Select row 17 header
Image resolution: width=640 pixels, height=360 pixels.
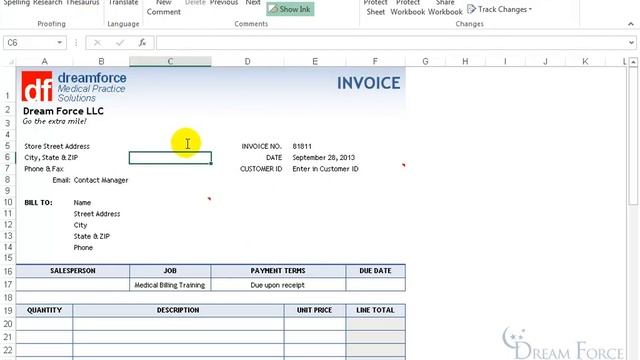pos(8,284)
